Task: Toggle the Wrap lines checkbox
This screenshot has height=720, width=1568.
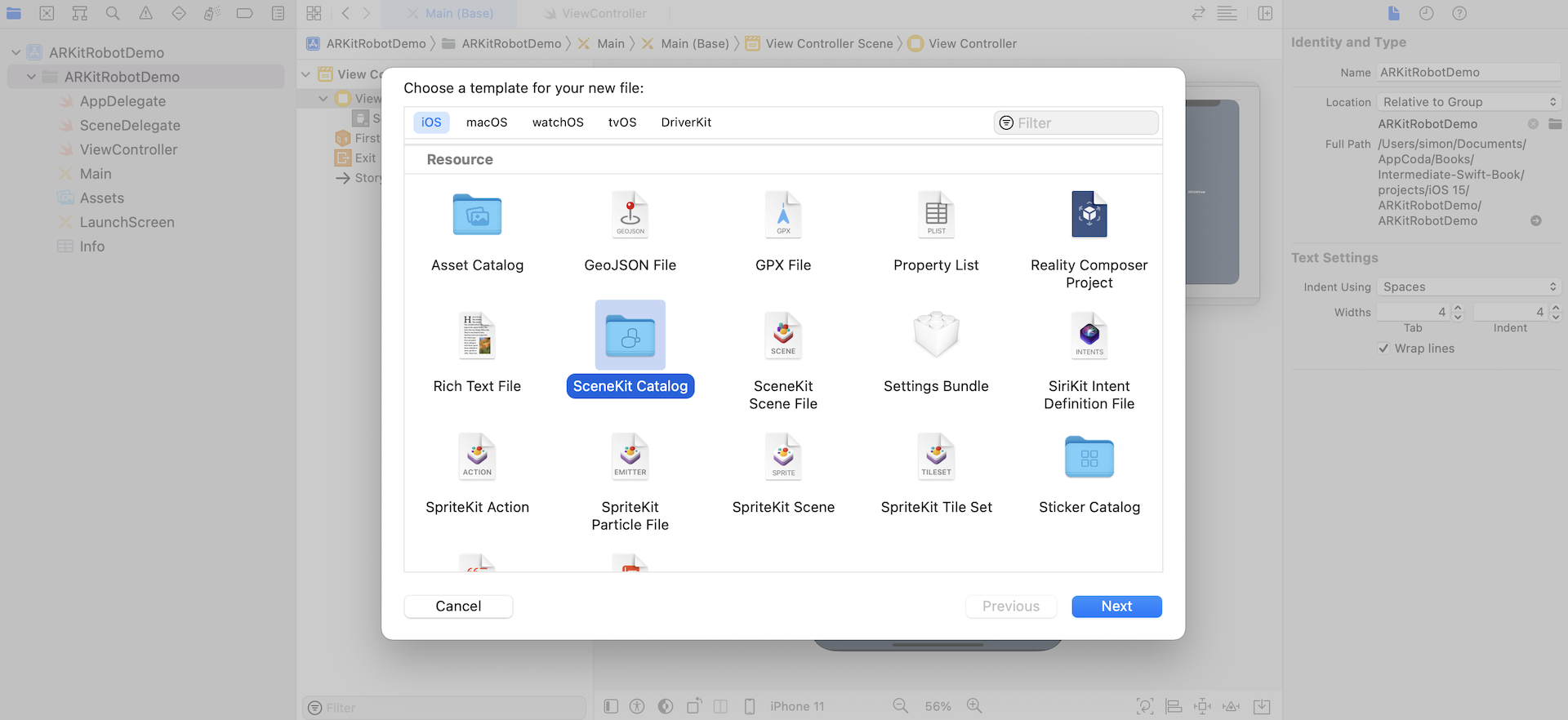Action: 1383,349
